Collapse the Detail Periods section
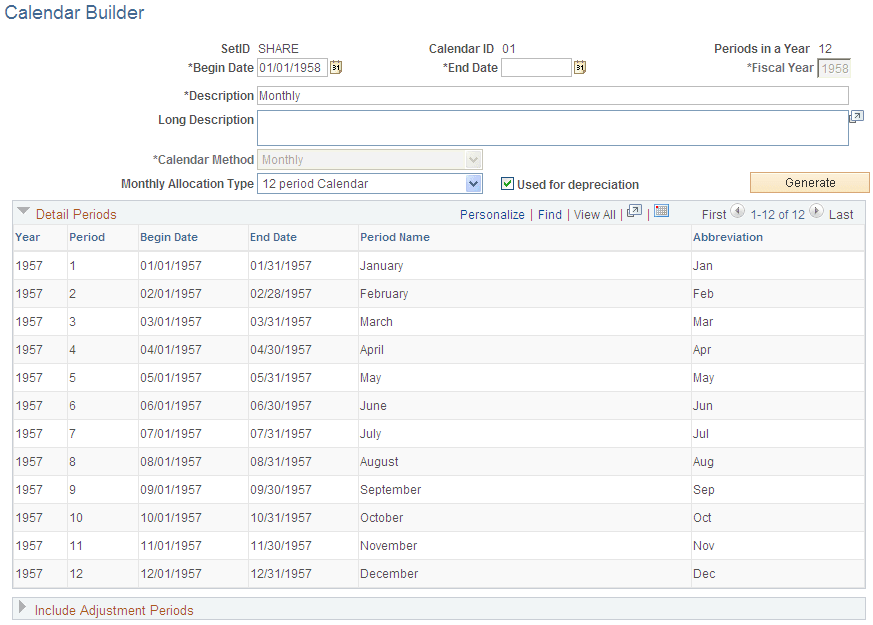Viewport: 873px width, 625px height. pyautogui.click(x=22, y=212)
